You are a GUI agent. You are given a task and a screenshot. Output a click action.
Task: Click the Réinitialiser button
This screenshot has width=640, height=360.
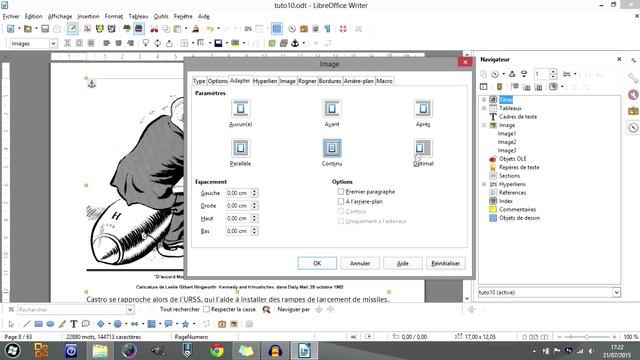pyautogui.click(x=446, y=263)
